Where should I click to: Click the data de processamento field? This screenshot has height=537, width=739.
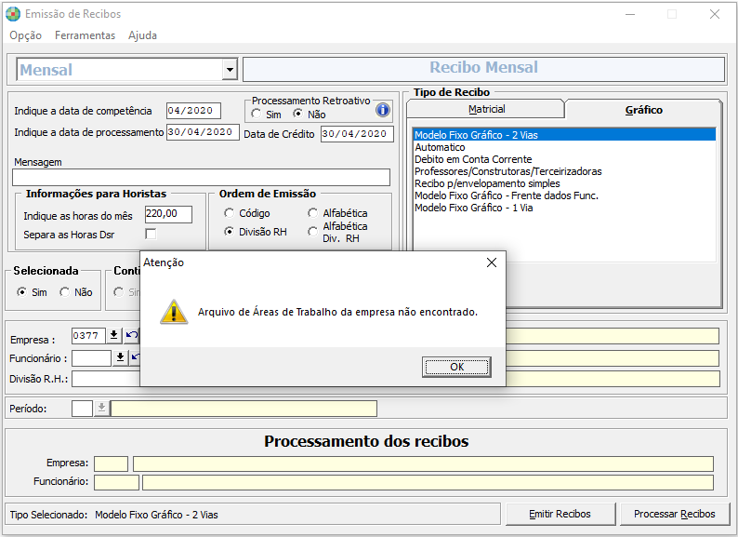[203, 132]
